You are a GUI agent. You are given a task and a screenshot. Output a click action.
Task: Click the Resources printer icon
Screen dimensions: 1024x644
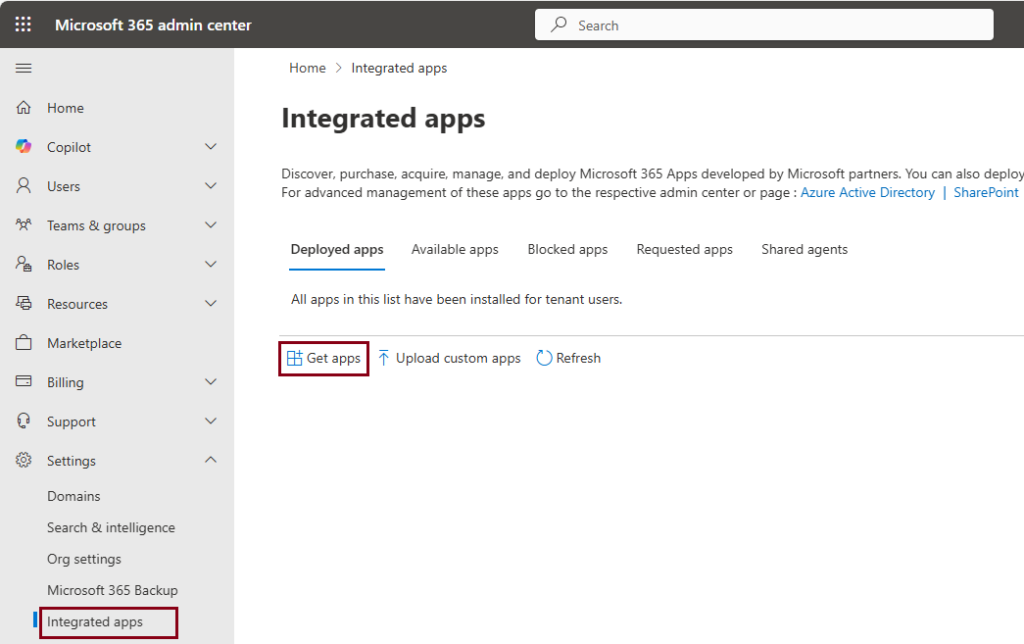(24, 304)
